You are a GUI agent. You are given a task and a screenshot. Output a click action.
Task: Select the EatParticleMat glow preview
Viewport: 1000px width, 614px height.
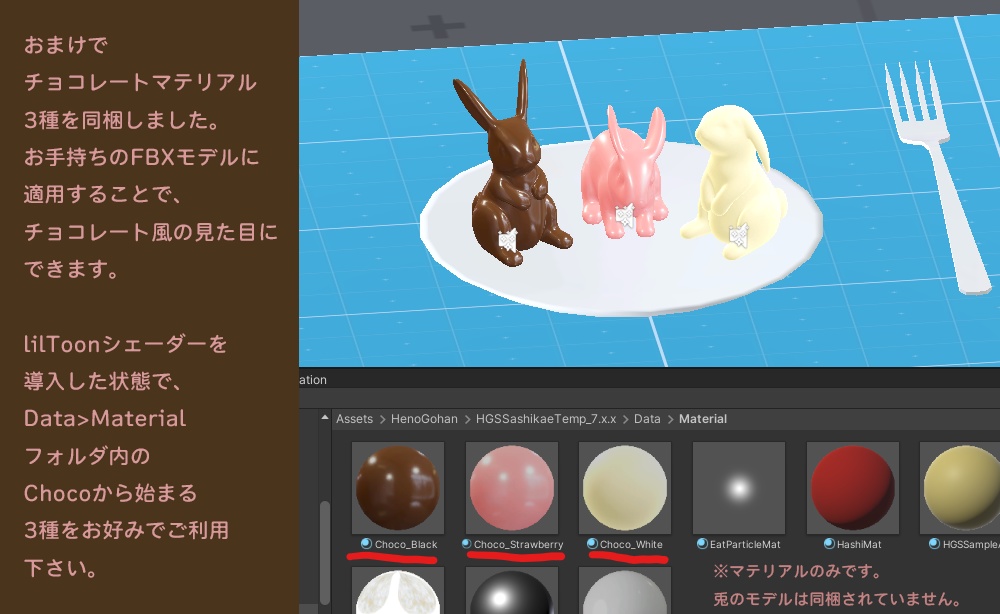pyautogui.click(x=740, y=488)
